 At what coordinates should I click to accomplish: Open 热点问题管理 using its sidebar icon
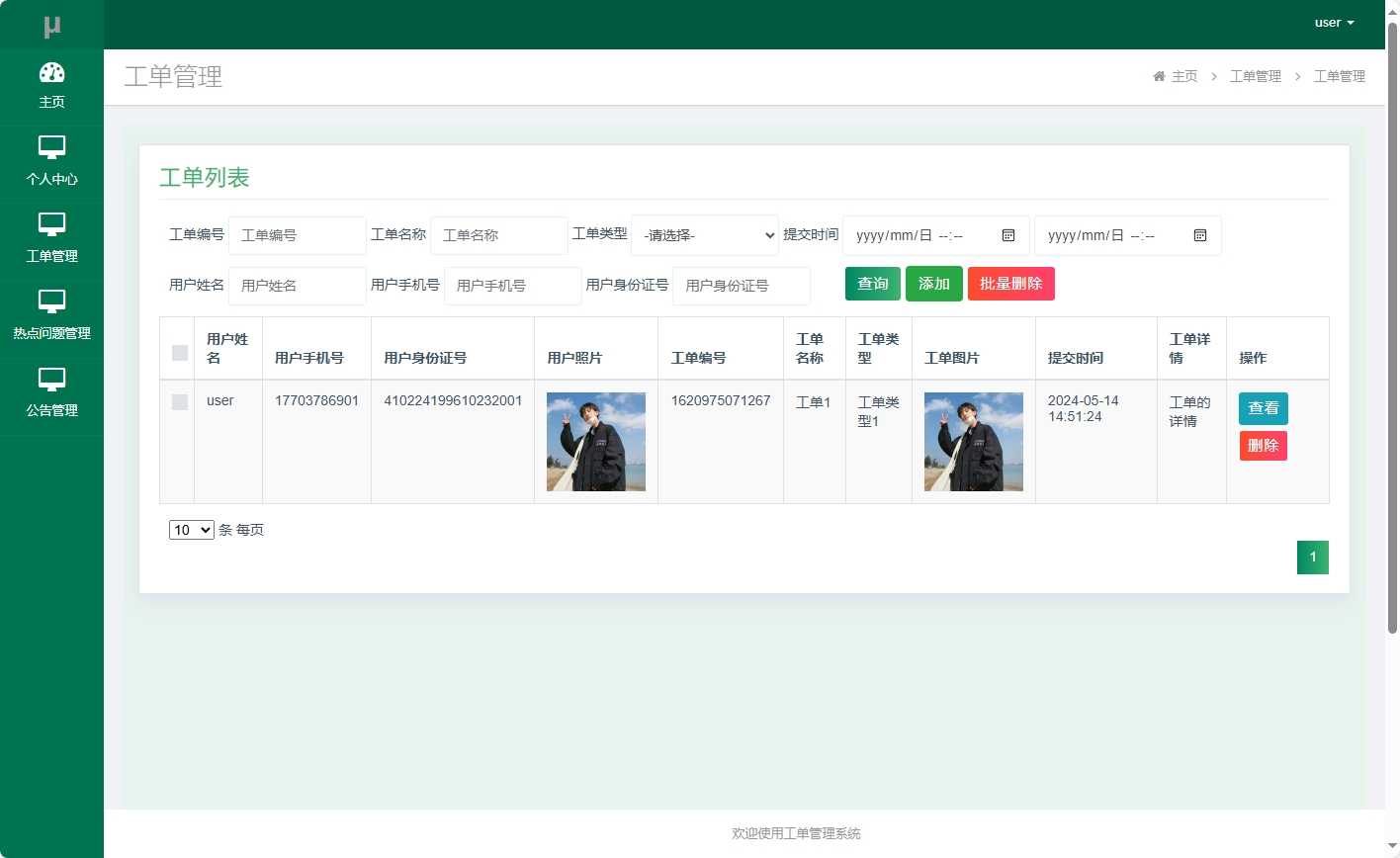(x=51, y=302)
